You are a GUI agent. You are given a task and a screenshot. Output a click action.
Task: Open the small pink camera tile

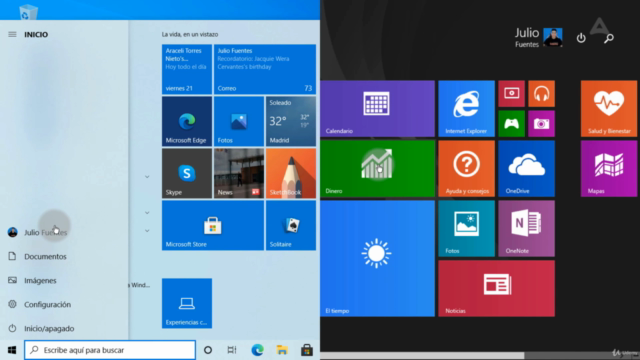pos(542,123)
